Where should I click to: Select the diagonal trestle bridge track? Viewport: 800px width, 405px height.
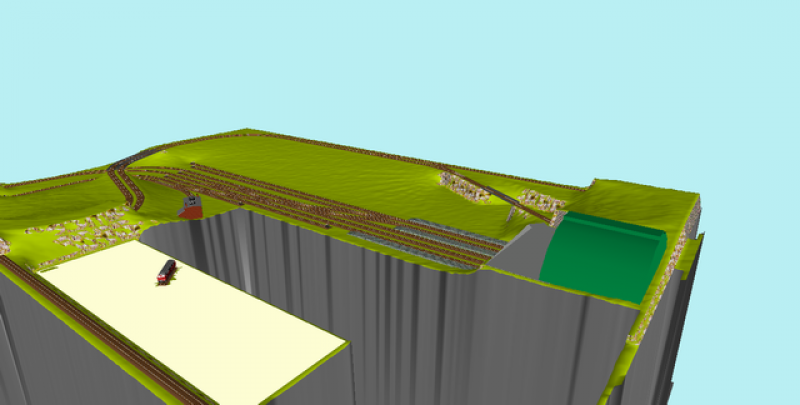click(525, 207)
